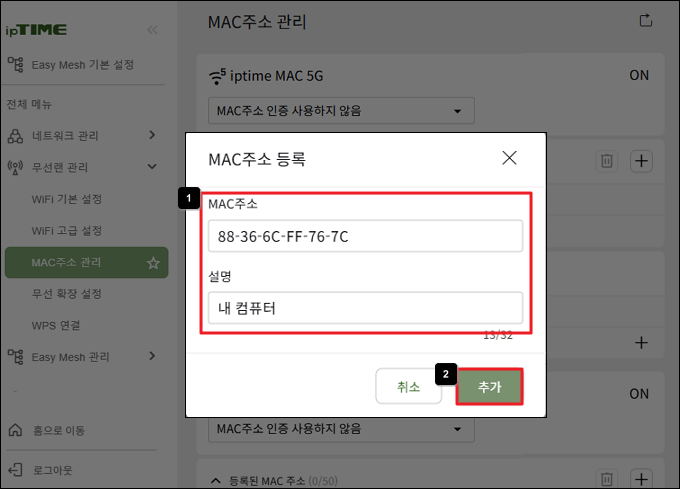Screen dimensions: 680x489
Task: Click the home icon next to 홈으로 이동
Action: click(16, 430)
